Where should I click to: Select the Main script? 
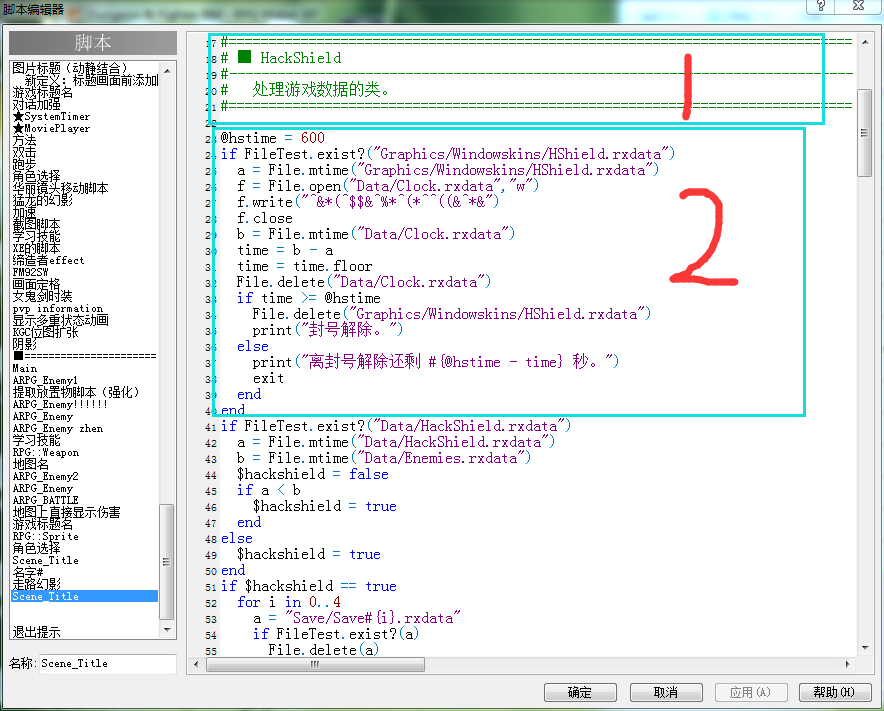(25, 368)
